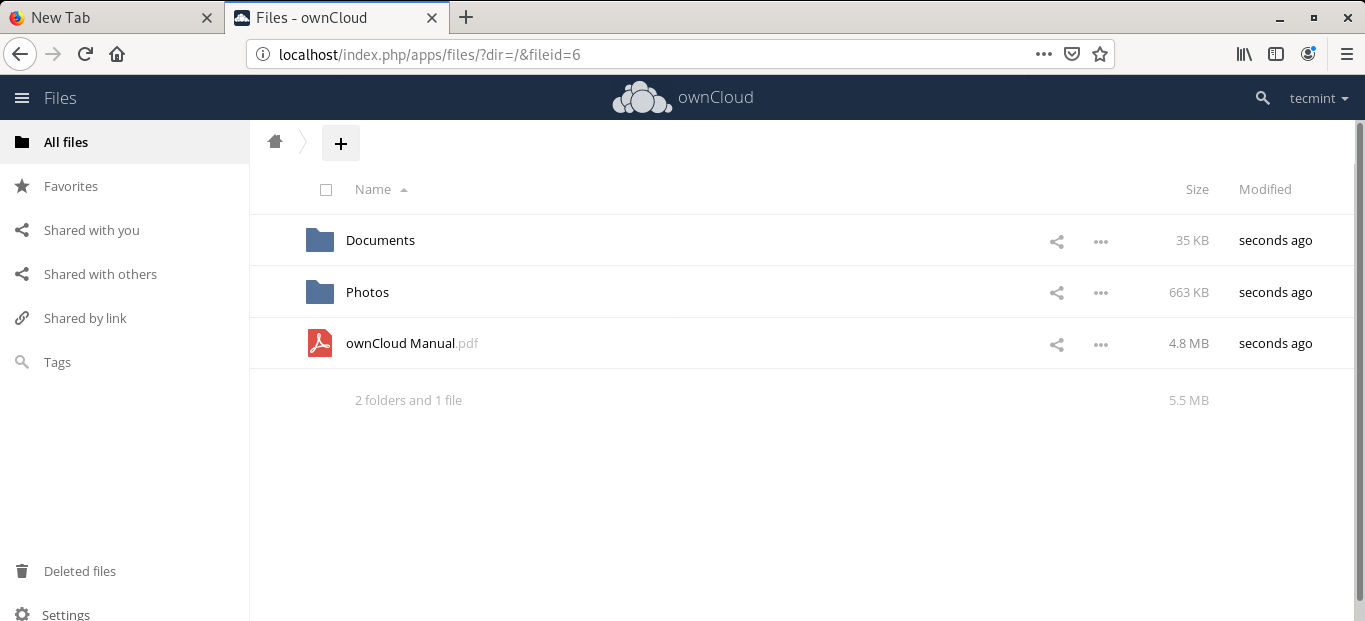Image resolution: width=1365 pixels, height=621 pixels.
Task: Open ownCloud Manual.pdf file link
Action: [412, 343]
